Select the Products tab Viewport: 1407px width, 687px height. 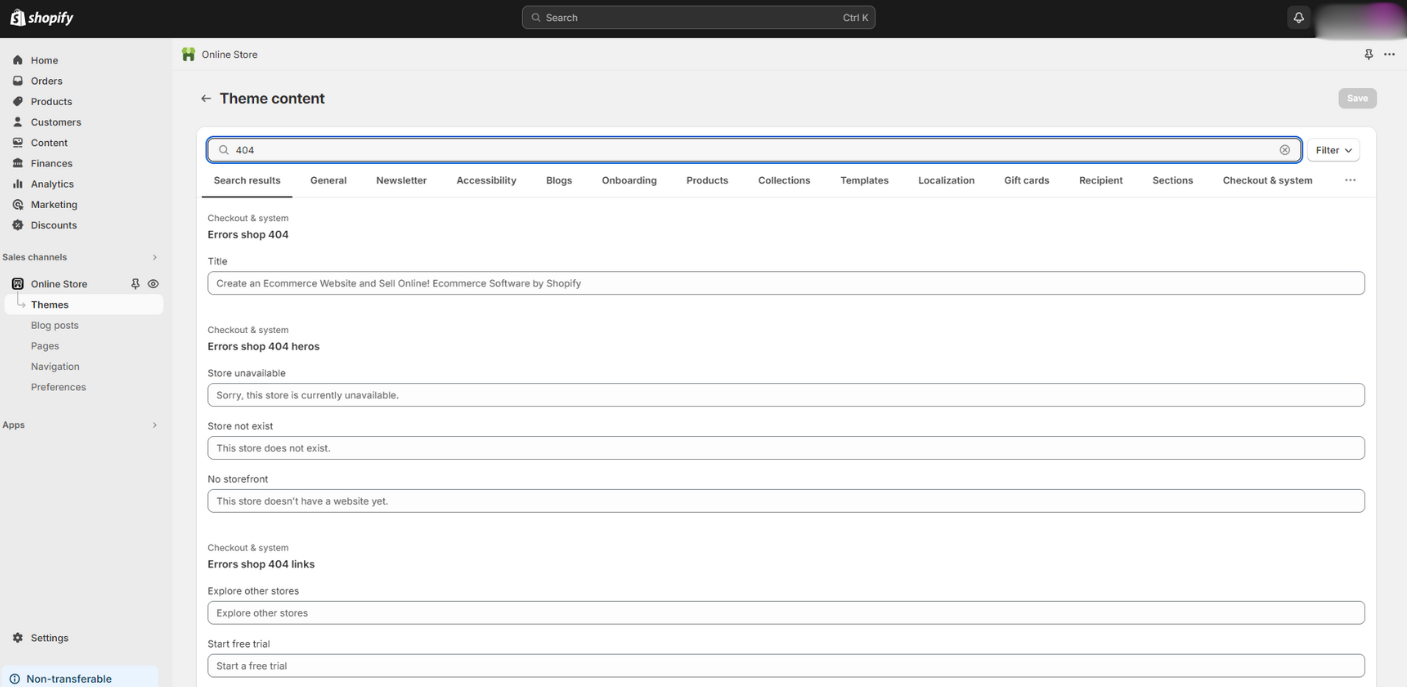click(x=707, y=181)
